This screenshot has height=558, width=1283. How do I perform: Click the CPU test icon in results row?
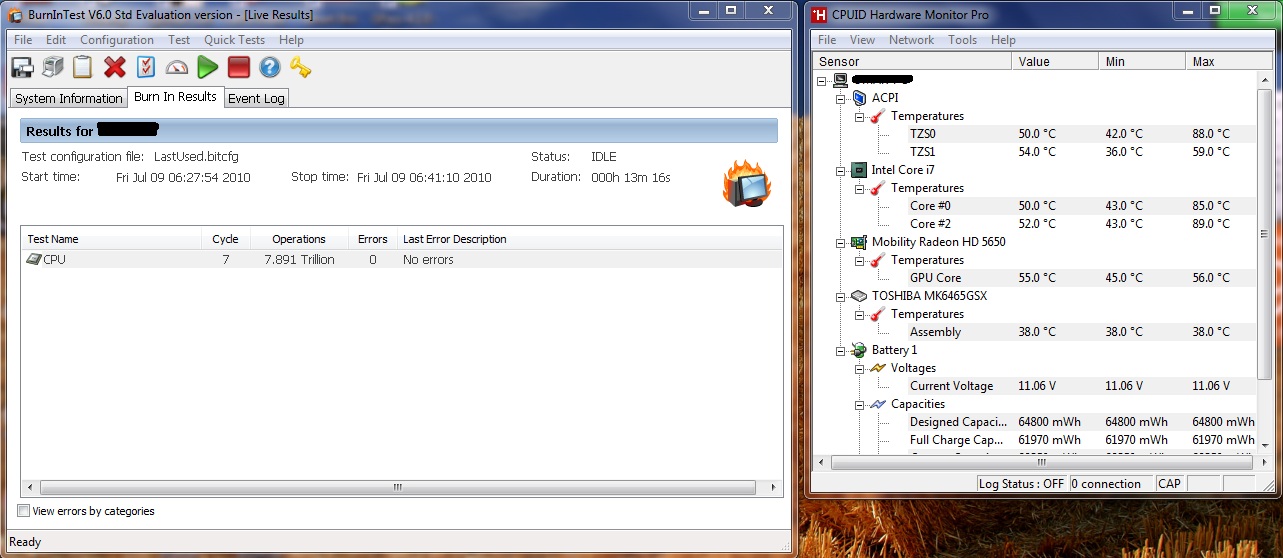pos(34,259)
